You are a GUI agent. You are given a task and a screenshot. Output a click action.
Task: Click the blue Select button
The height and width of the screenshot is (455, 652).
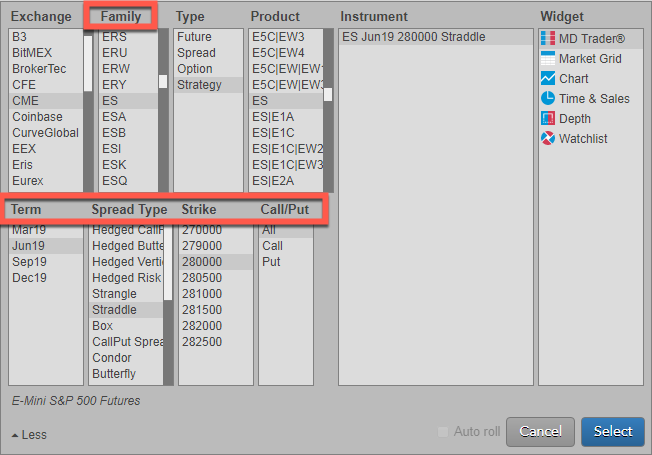pos(612,432)
